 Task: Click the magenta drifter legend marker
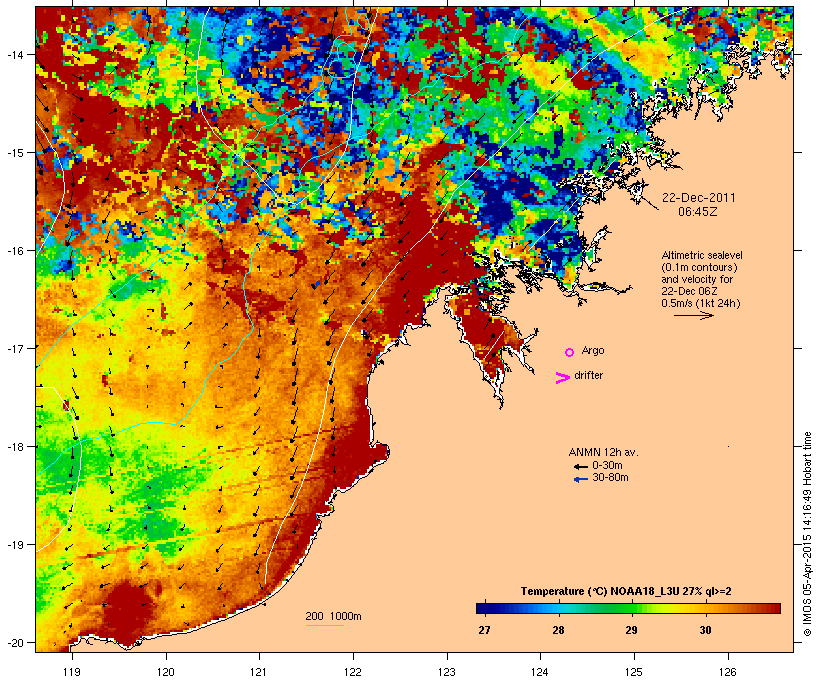point(563,378)
